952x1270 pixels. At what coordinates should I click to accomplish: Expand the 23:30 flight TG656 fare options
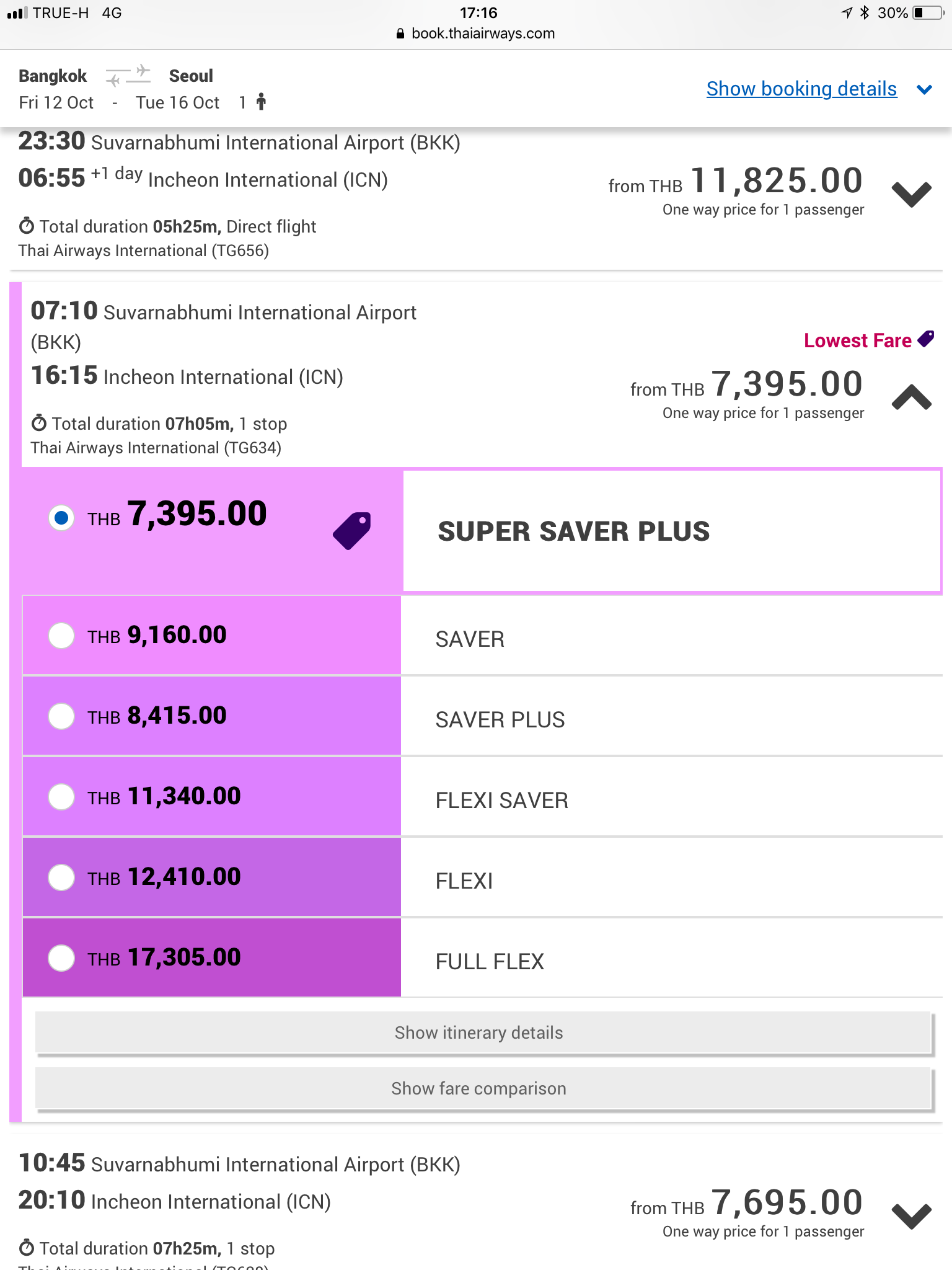coord(912,195)
